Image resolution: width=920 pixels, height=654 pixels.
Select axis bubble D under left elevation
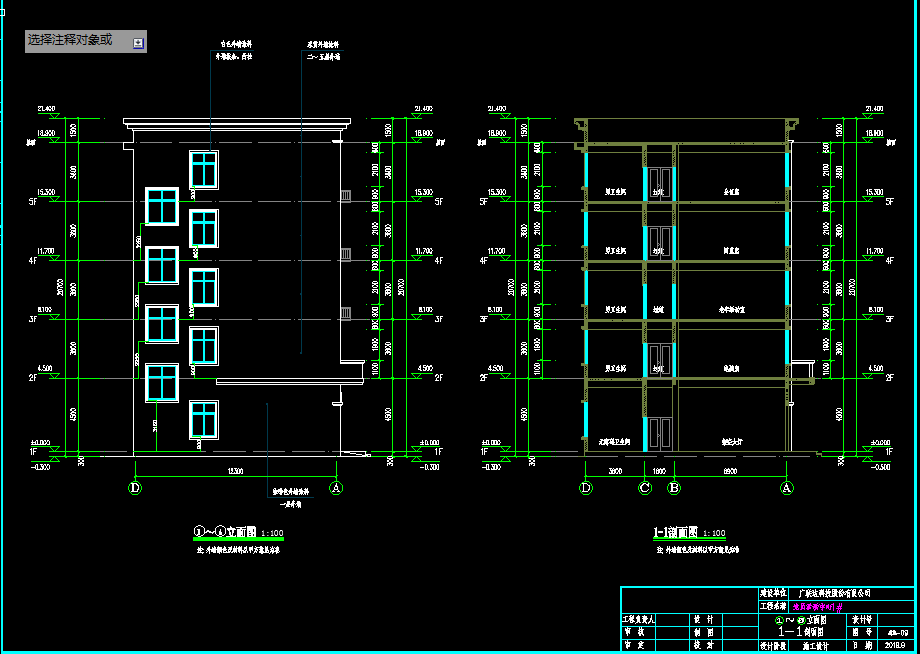pos(134,488)
